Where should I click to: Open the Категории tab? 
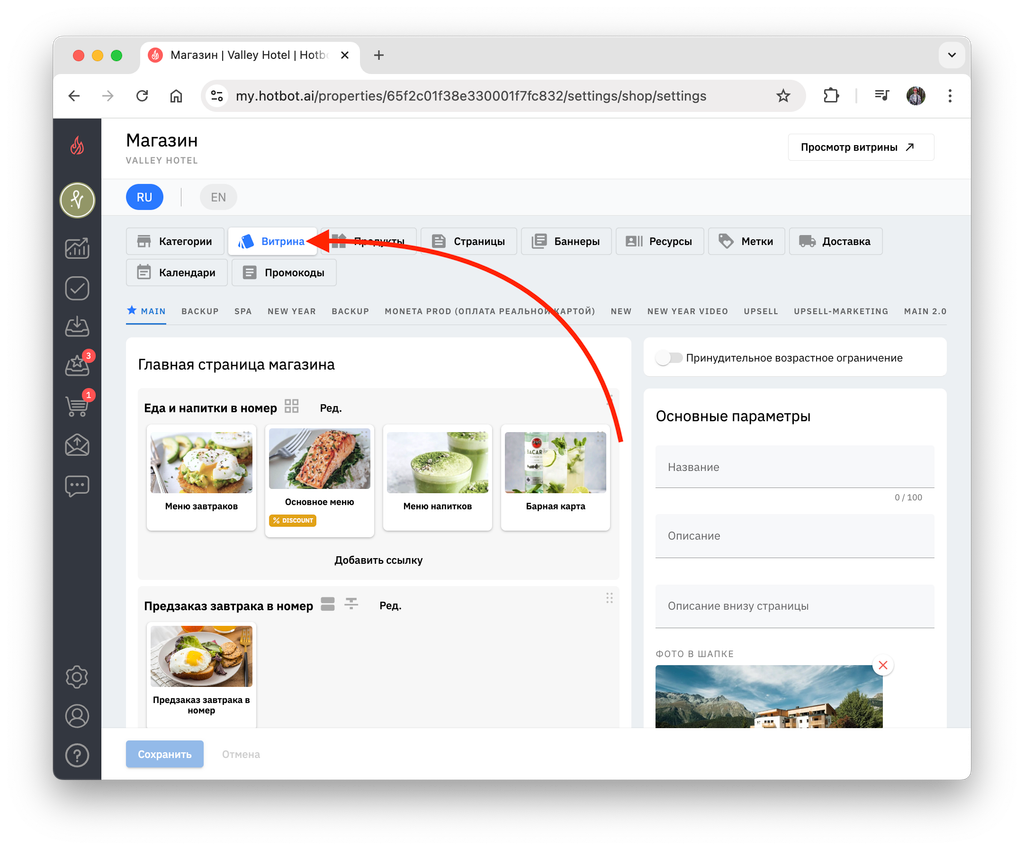[175, 241]
